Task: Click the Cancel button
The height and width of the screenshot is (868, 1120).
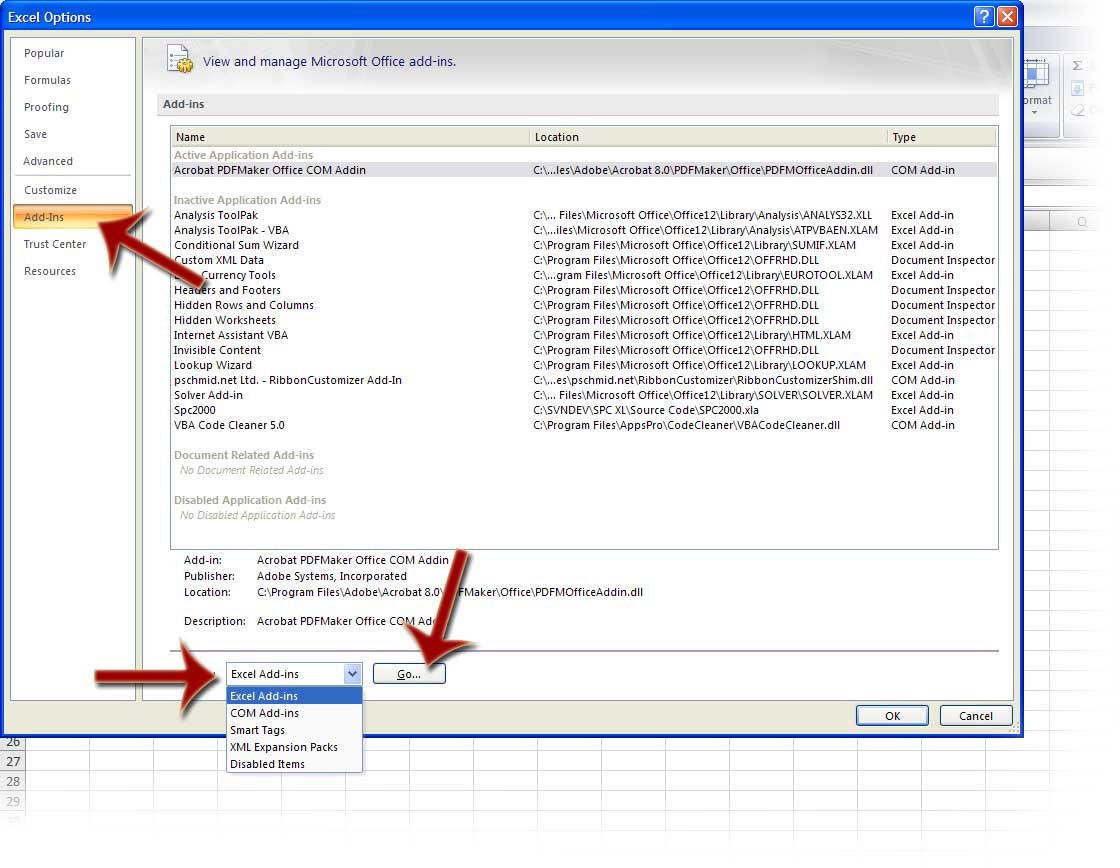Action: (x=975, y=715)
